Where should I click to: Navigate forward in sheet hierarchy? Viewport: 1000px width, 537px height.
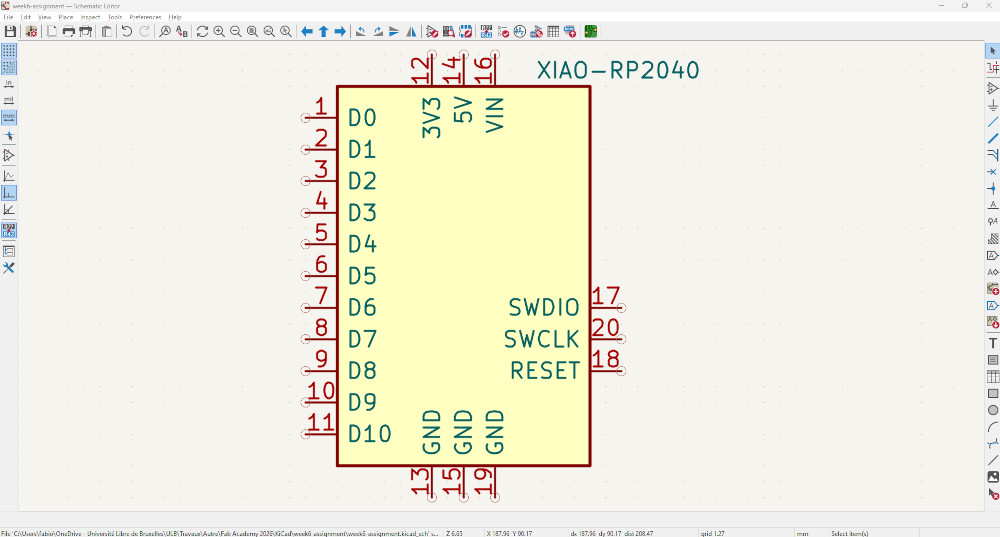pyautogui.click(x=340, y=31)
